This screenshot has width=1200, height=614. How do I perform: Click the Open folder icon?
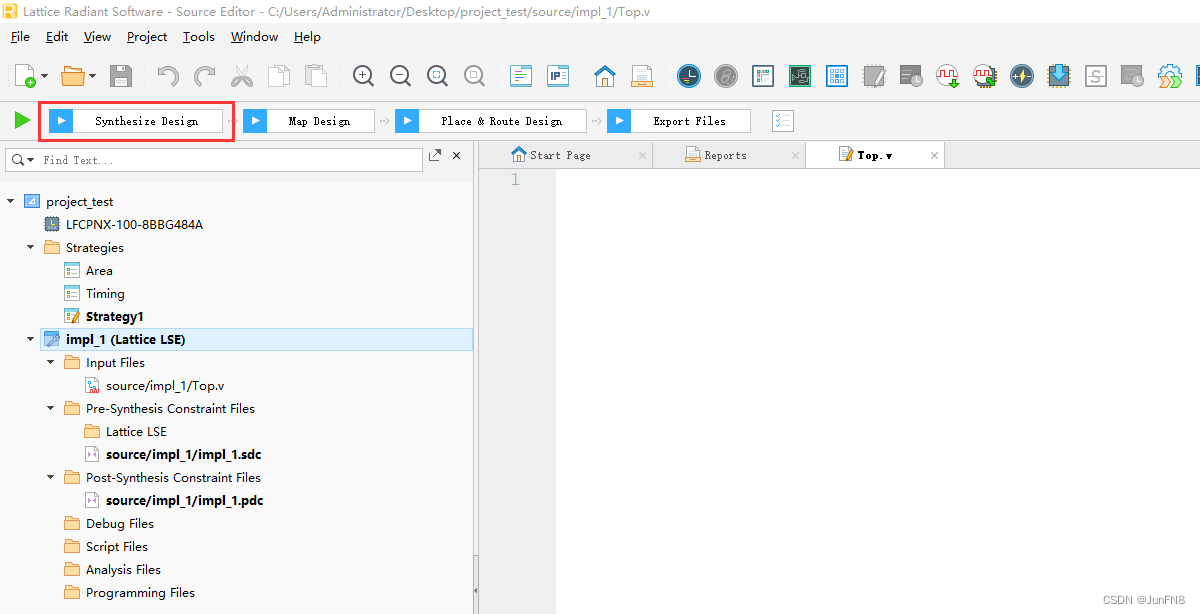pyautogui.click(x=73, y=75)
